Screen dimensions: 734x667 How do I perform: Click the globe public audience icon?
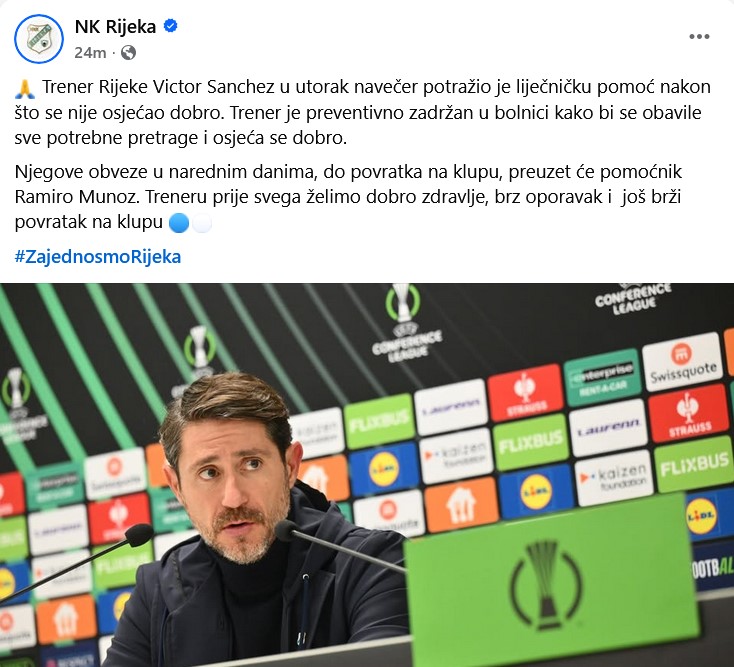click(x=128, y=52)
